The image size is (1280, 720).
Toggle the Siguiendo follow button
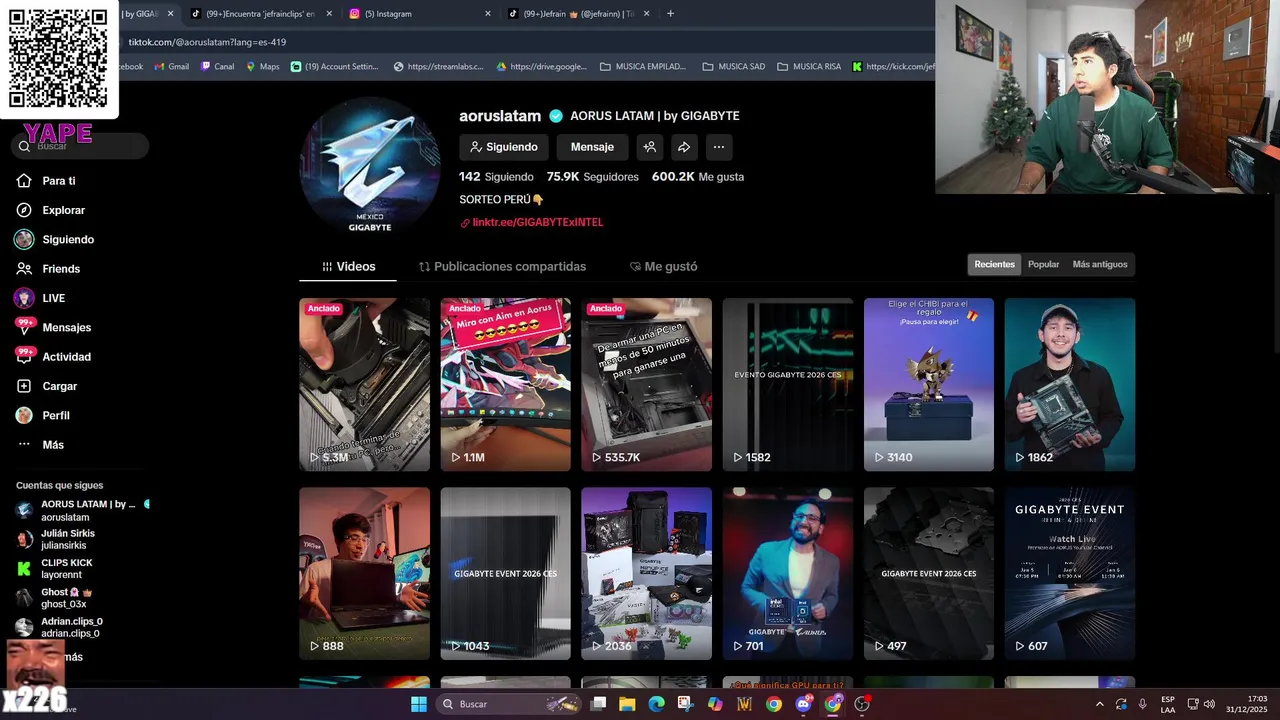(x=504, y=147)
